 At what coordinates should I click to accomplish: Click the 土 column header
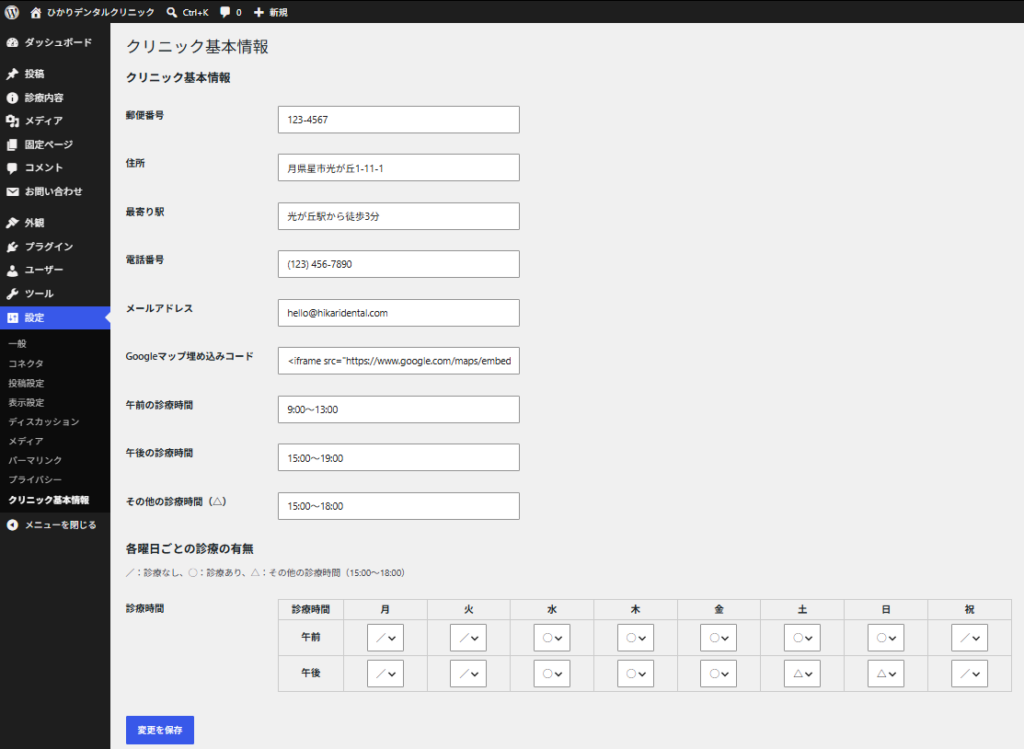pyautogui.click(x=802, y=609)
